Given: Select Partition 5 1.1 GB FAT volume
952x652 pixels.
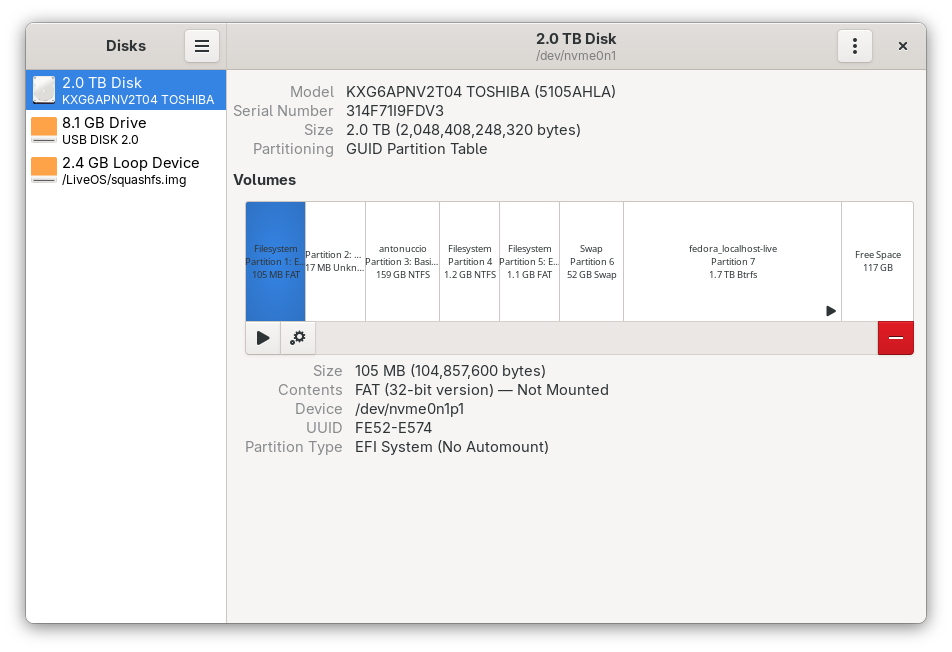Looking at the screenshot, I should [x=529, y=261].
